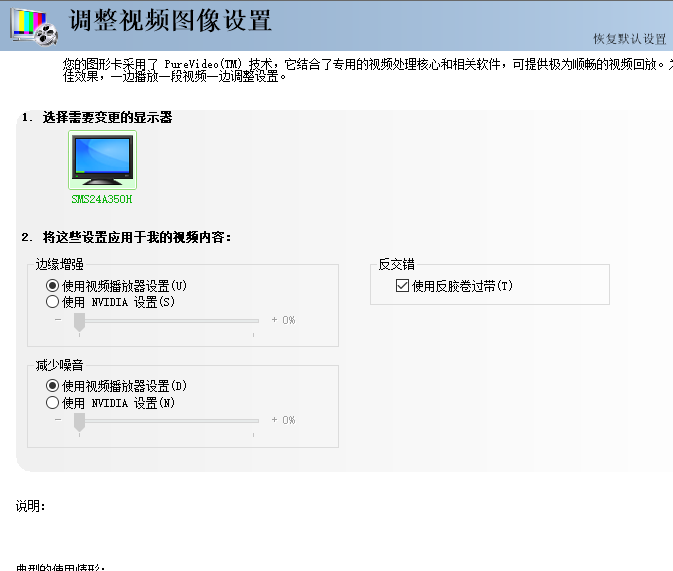The image size is (673, 571).
Task: Click the SMS24A350H display name label
Action: 102,199
